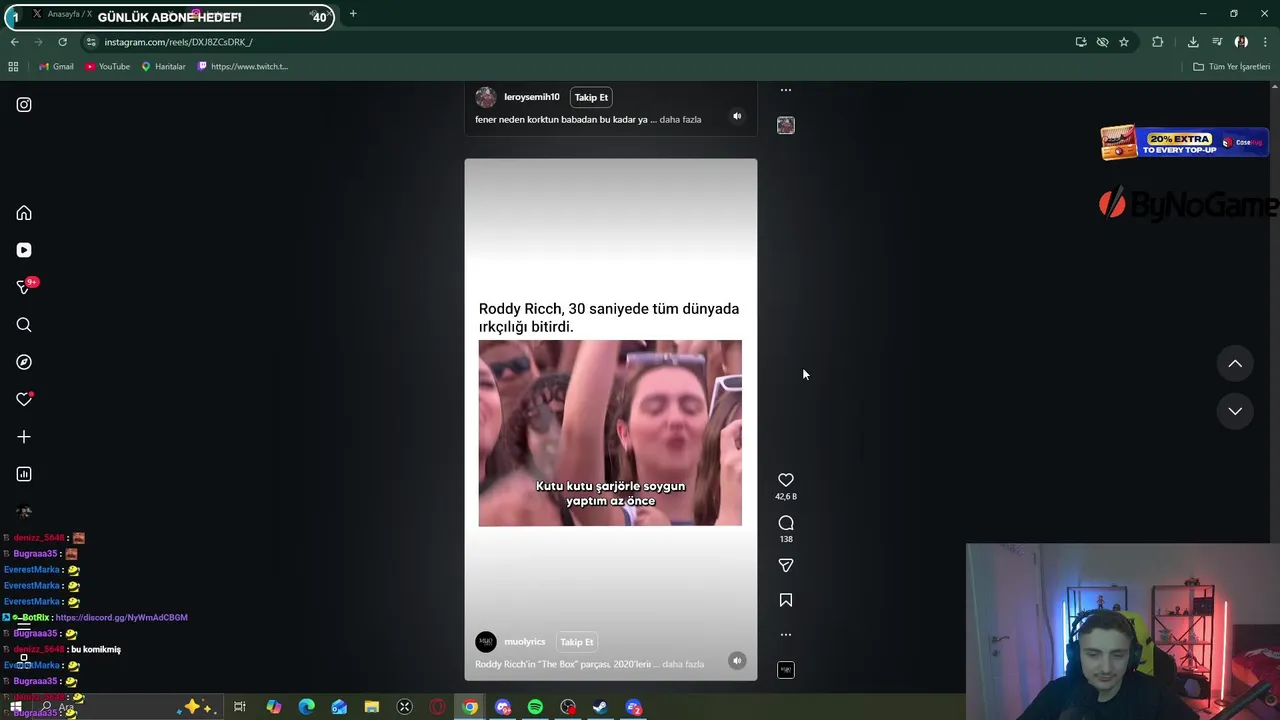Screen dimensions: 1280x720
Task: Mute the leroysemih10 reel audio
Action: (x=737, y=116)
